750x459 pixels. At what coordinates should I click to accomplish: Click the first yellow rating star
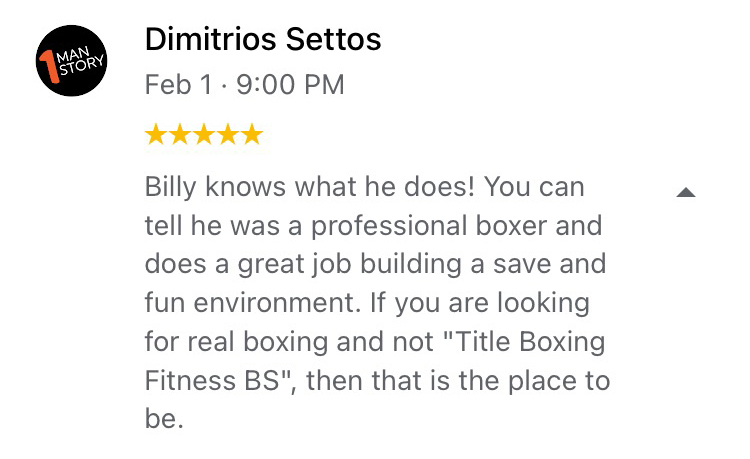click(x=156, y=135)
